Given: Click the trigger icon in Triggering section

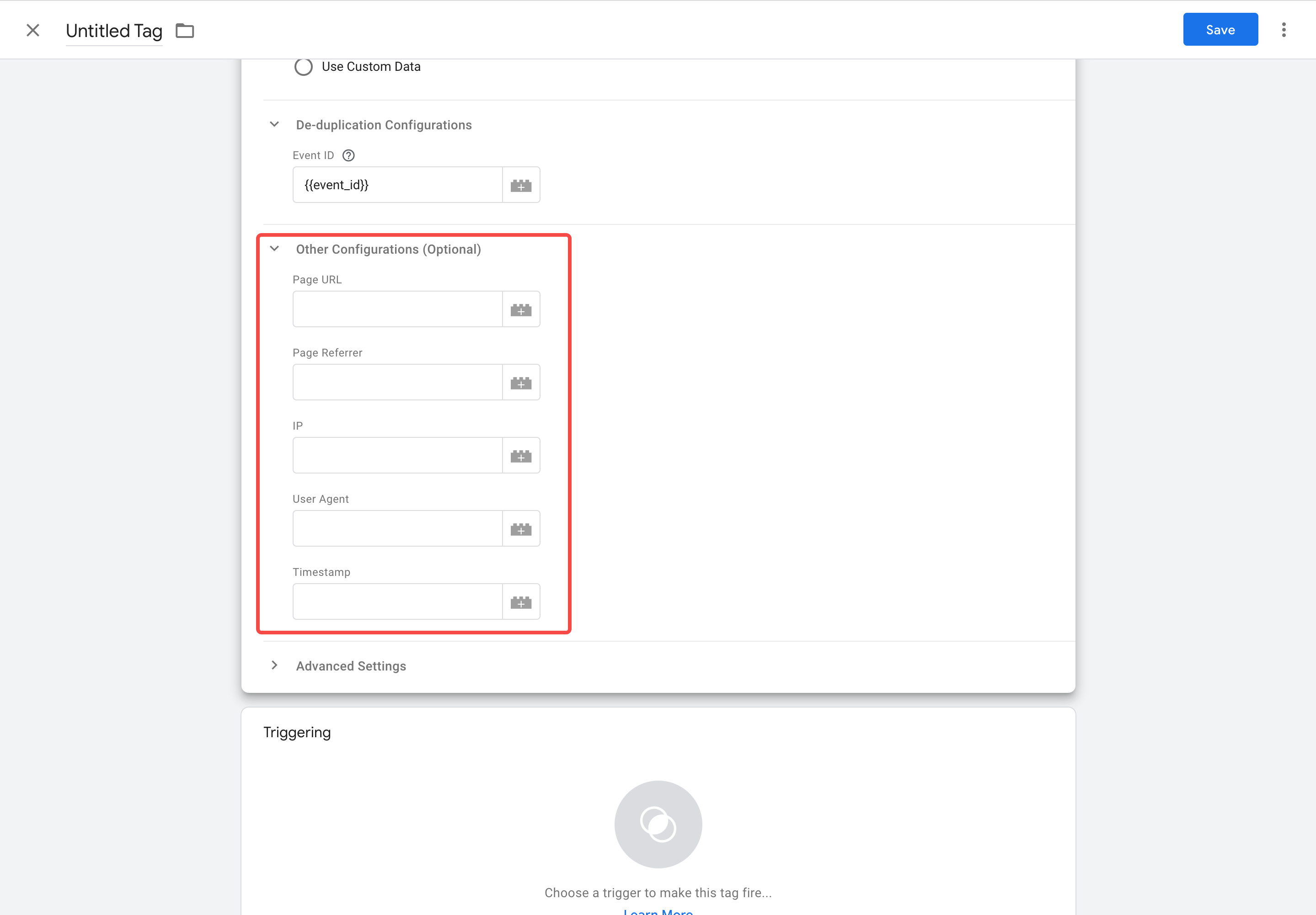Looking at the screenshot, I should click(x=658, y=824).
